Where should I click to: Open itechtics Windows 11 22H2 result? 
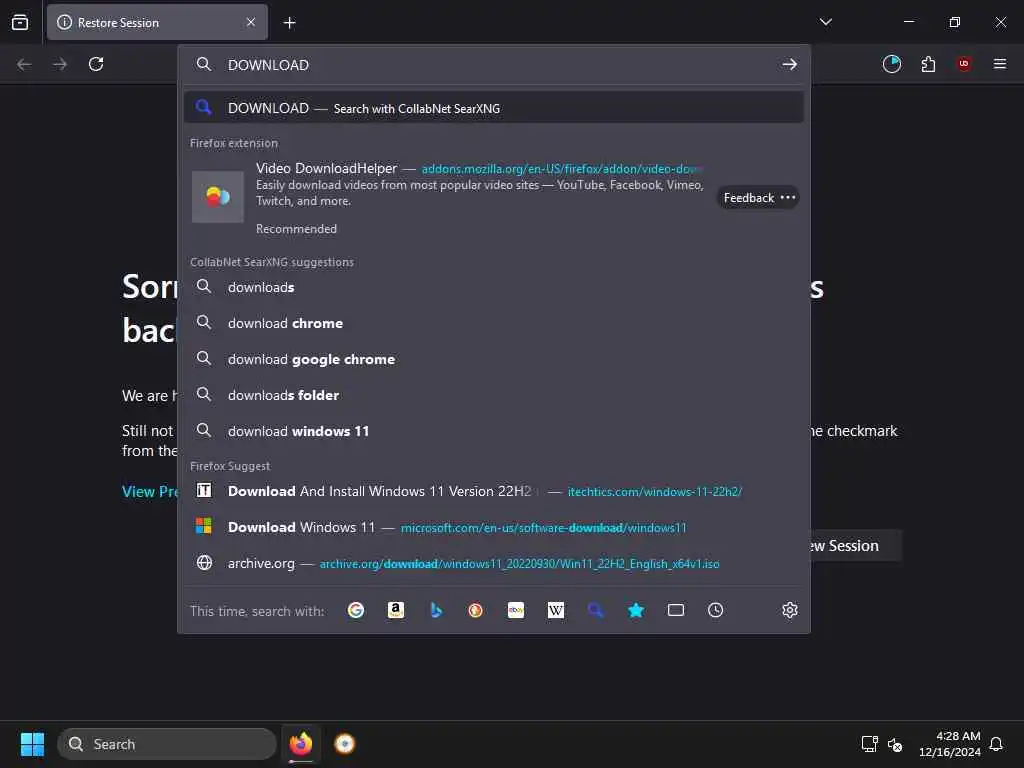pyautogui.click(x=494, y=490)
